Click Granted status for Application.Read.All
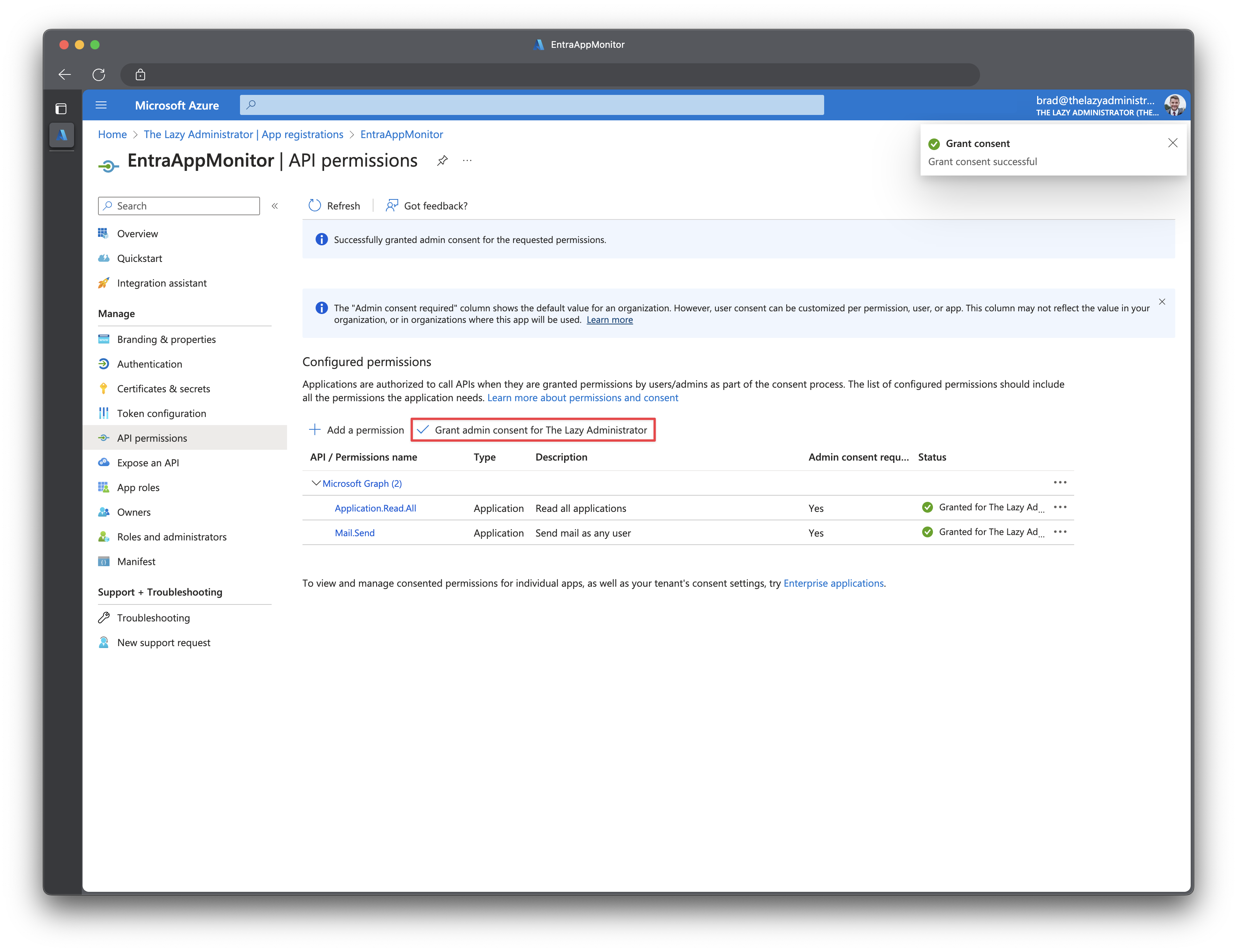The width and height of the screenshot is (1237, 952). [x=983, y=507]
